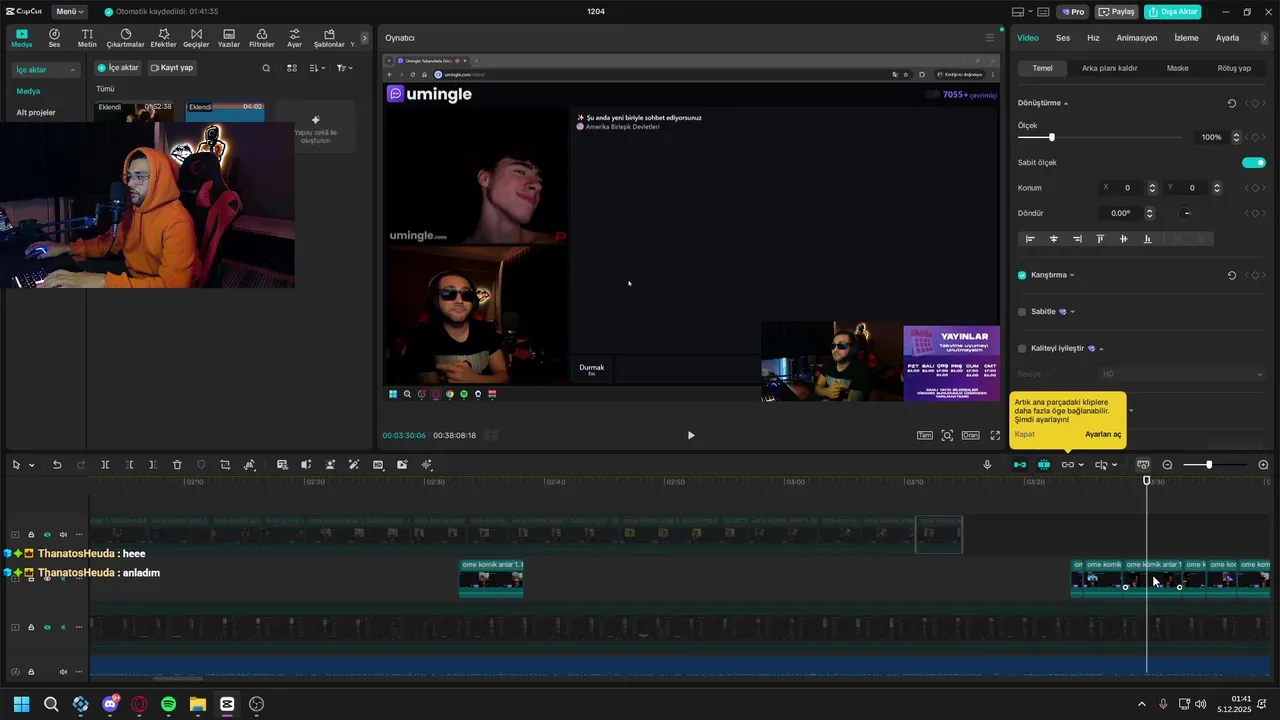Image resolution: width=1280 pixels, height=720 pixels.
Task: Switch to the Hız speed tab
Action: pyautogui.click(x=1093, y=38)
